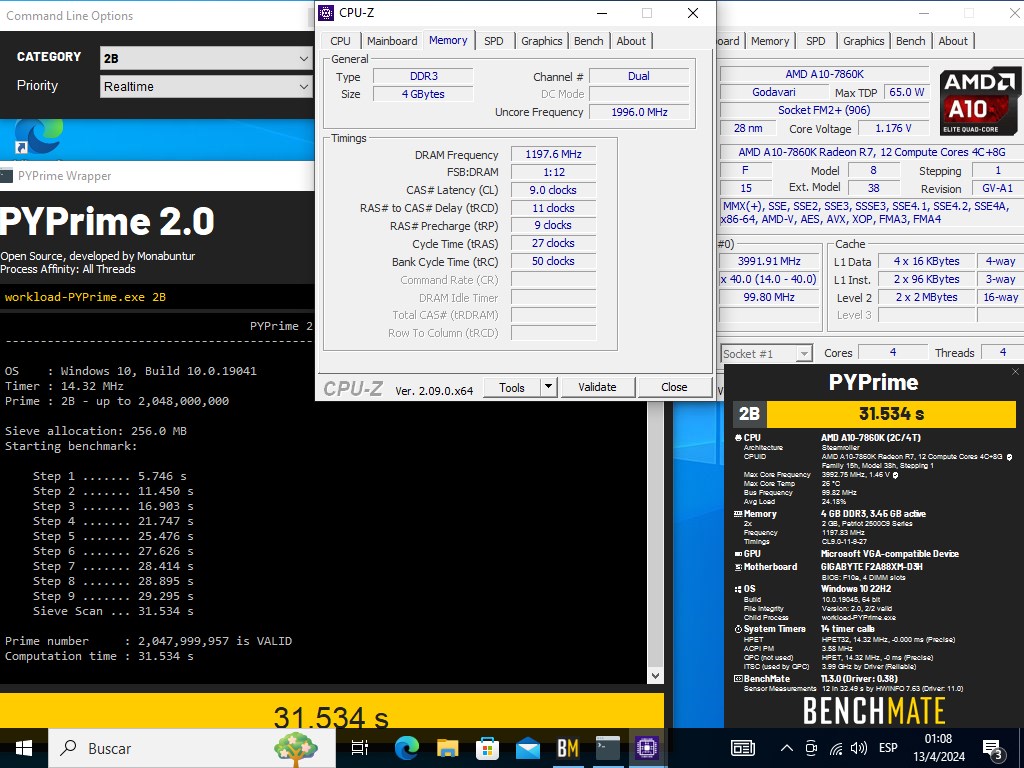Show hidden system tray icons
Screen dimensions: 1024x768
(x=787, y=748)
